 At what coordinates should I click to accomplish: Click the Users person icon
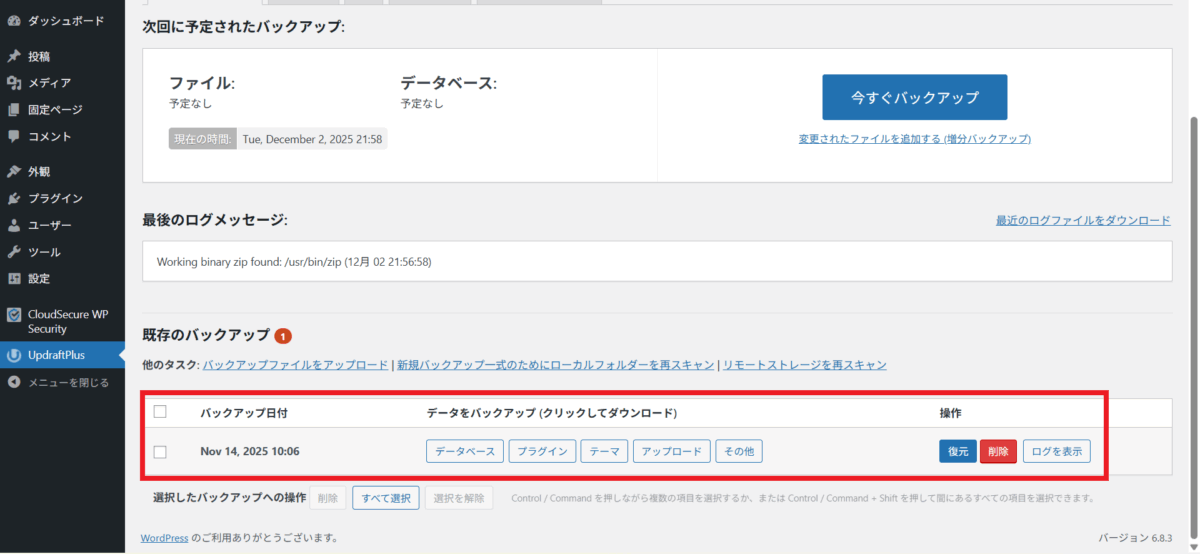[x=14, y=226]
